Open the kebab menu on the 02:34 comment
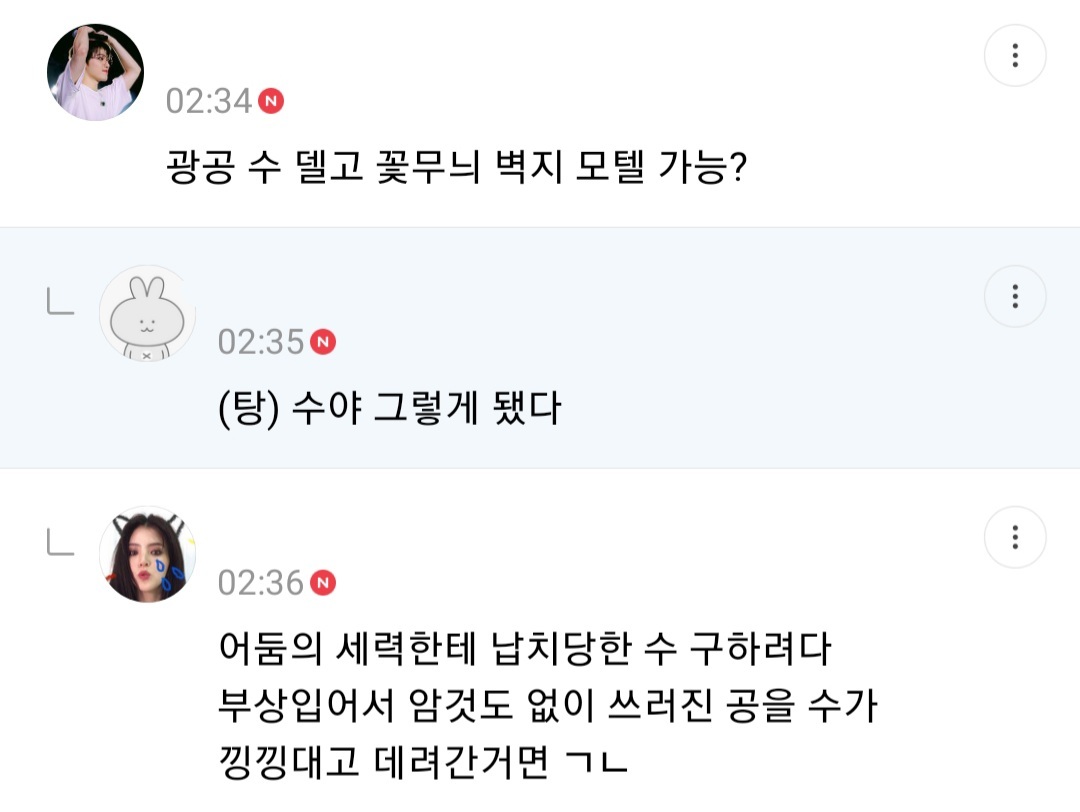The image size is (1080, 812). pos(1015,55)
